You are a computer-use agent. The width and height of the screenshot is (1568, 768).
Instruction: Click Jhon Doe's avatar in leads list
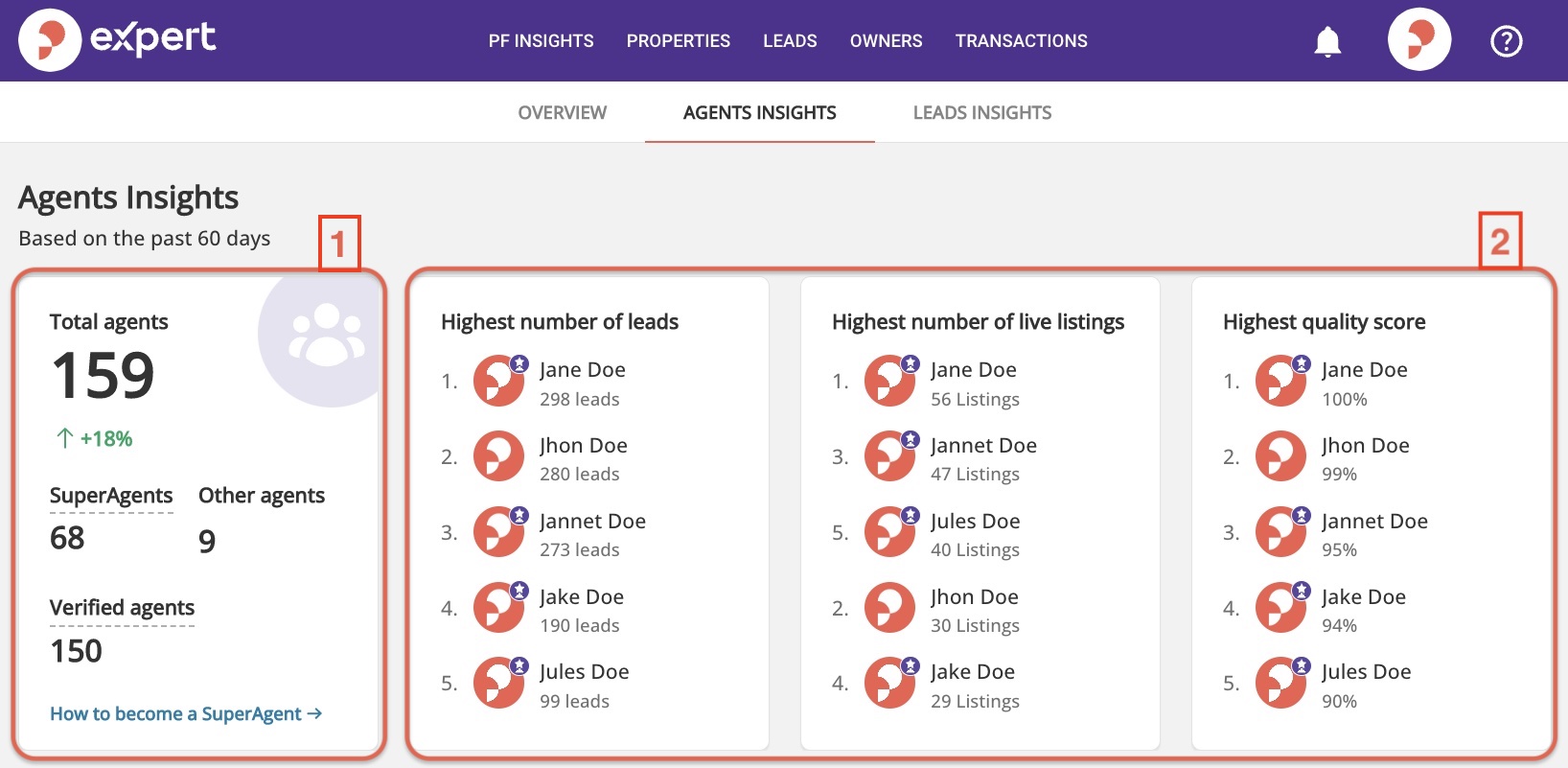click(x=499, y=456)
